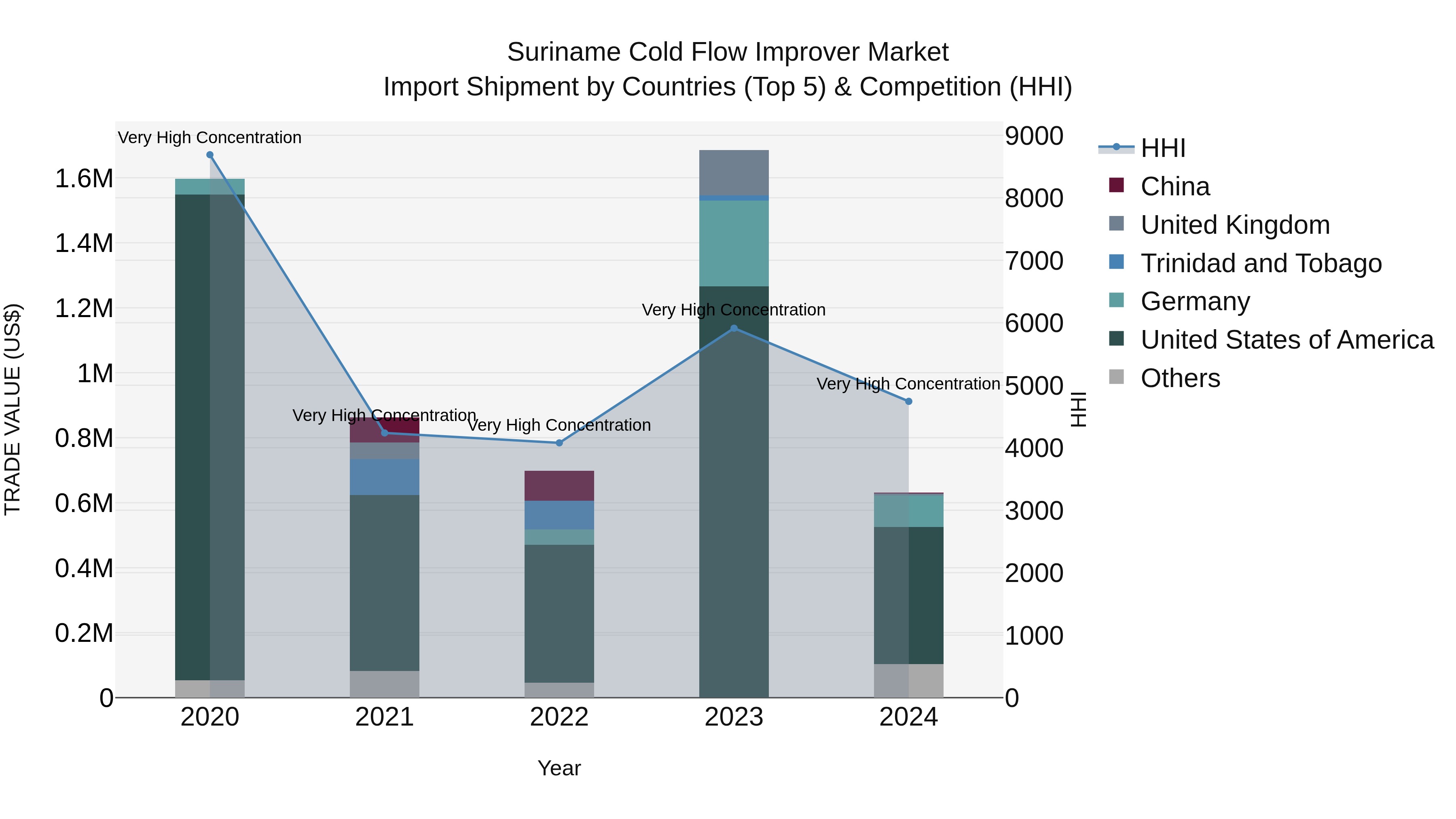Select the 2023 HHI data point
The height and width of the screenshot is (819, 1456).
coord(734,328)
